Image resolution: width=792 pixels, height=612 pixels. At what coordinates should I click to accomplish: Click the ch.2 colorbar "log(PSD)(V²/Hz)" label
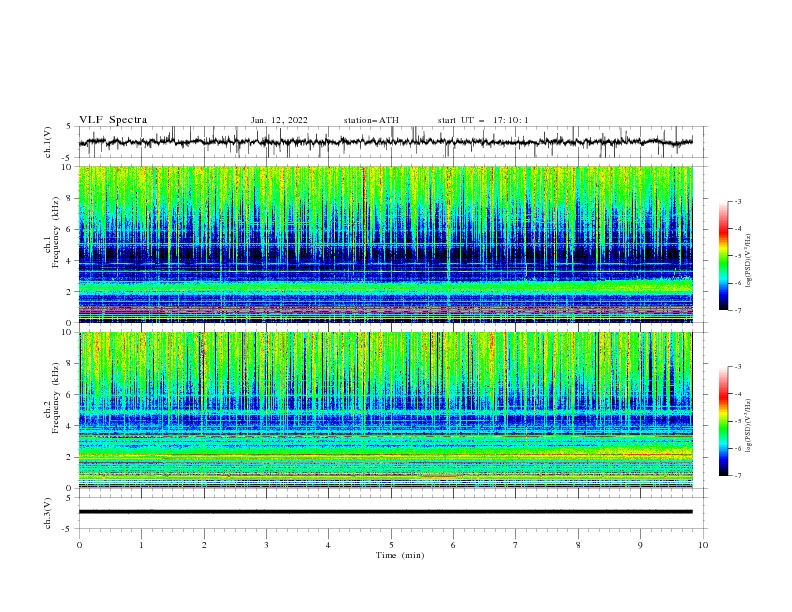tap(749, 426)
